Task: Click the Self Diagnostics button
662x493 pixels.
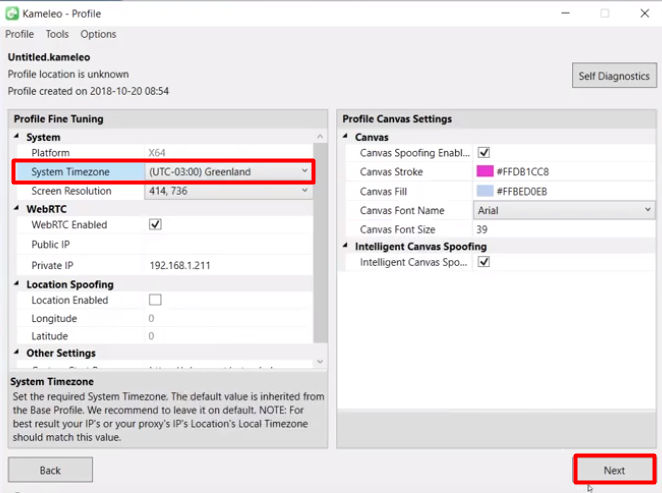Action: [x=614, y=76]
